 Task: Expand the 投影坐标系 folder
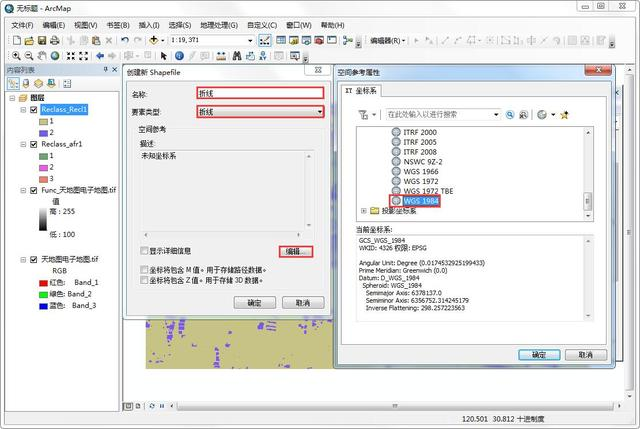point(363,211)
